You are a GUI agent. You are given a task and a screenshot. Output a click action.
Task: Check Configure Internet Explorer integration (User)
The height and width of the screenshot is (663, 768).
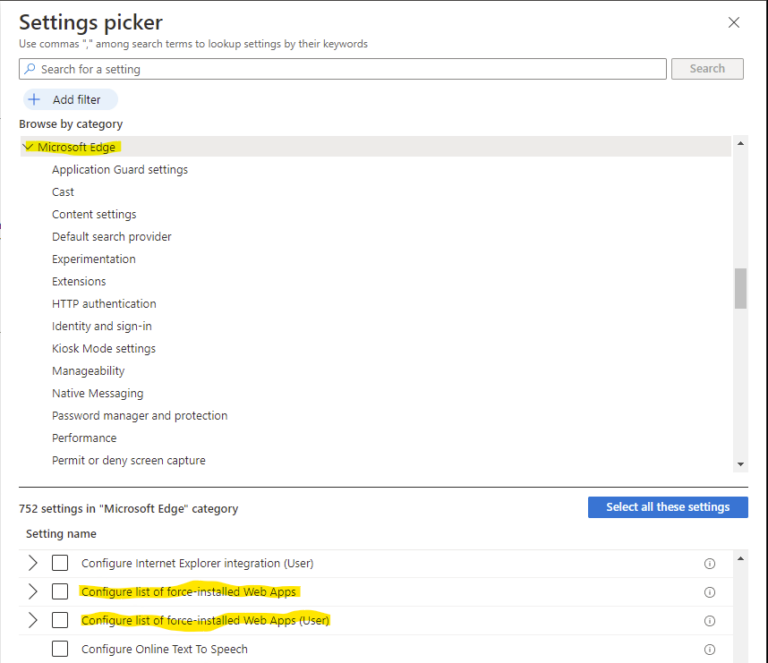click(60, 563)
